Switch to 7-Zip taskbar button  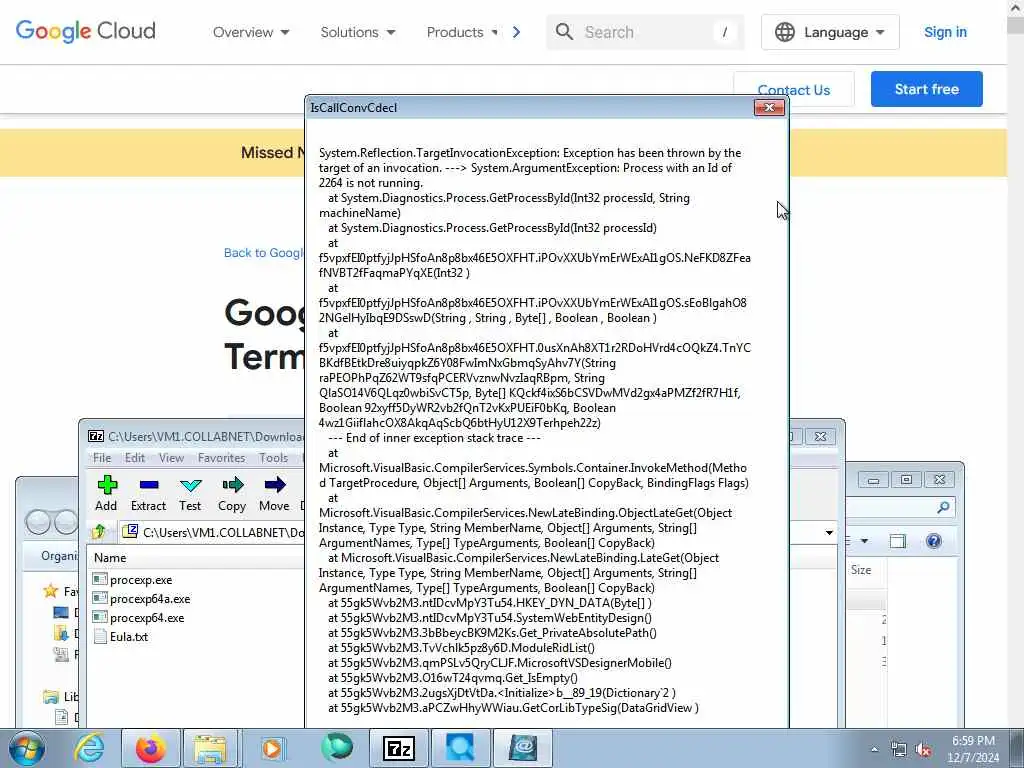398,748
